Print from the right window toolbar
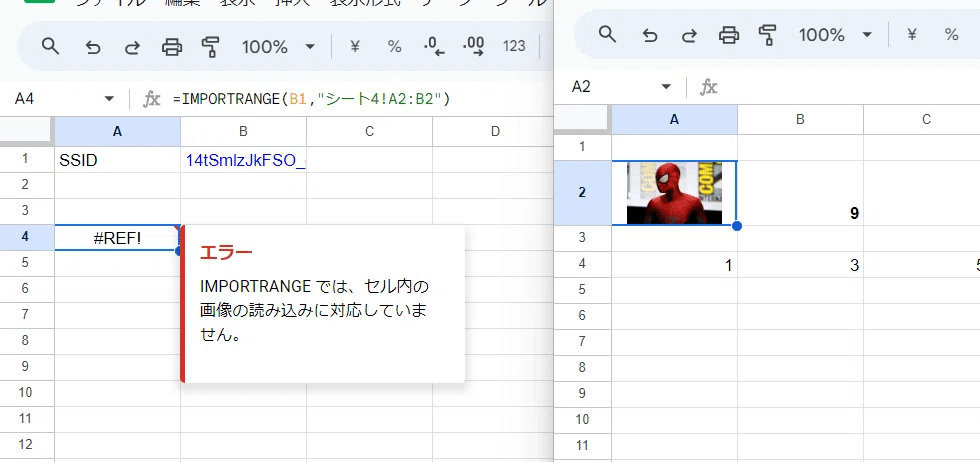980x462 pixels. [729, 35]
